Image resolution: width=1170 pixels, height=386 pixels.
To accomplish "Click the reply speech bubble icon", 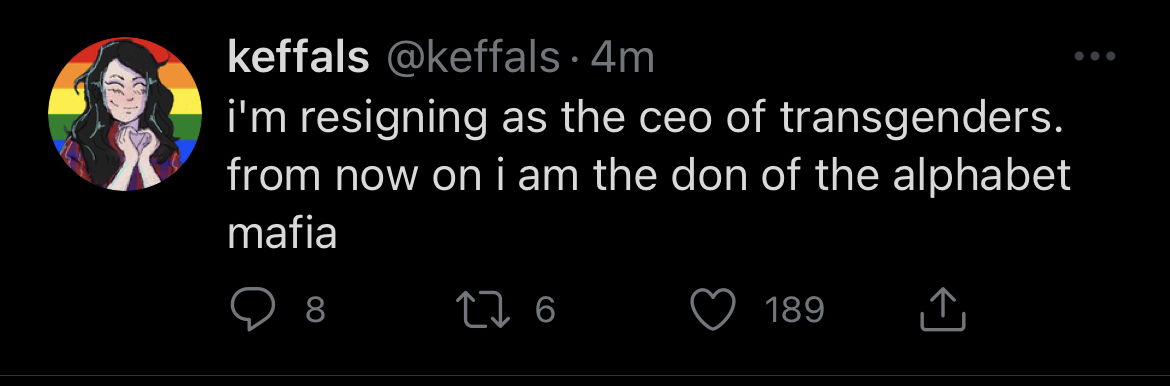I will pos(251,310).
